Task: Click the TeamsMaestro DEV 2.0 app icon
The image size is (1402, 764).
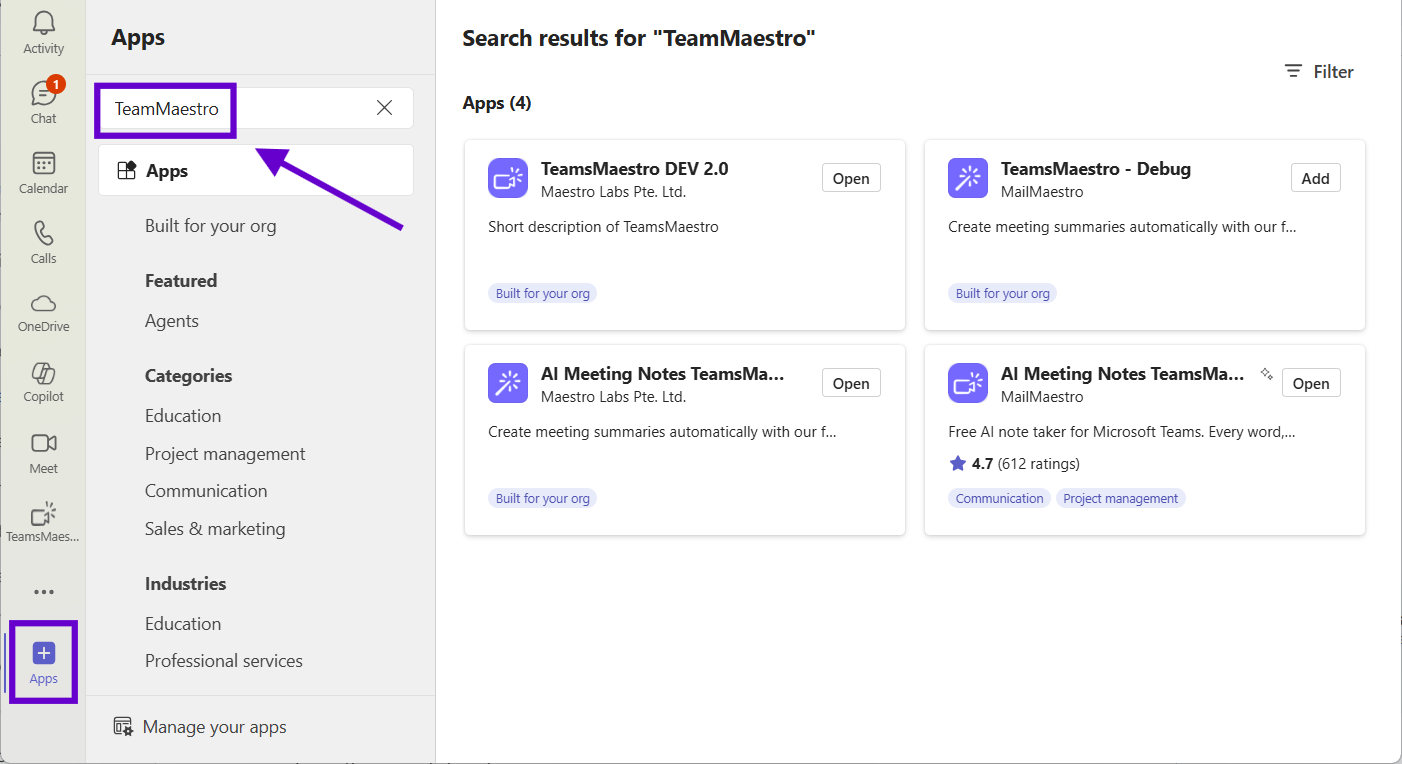Action: tap(508, 178)
